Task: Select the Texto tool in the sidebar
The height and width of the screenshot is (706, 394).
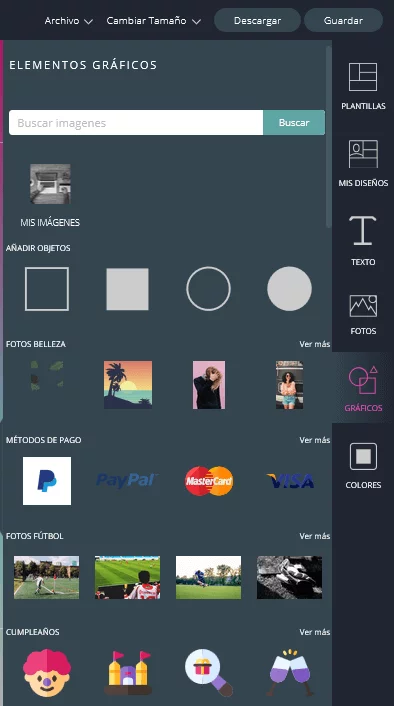Action: pos(363,241)
